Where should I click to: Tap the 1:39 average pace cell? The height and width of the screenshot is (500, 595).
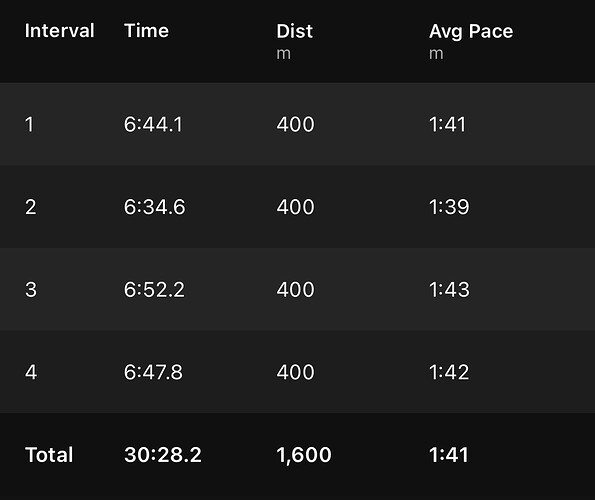[x=449, y=207]
